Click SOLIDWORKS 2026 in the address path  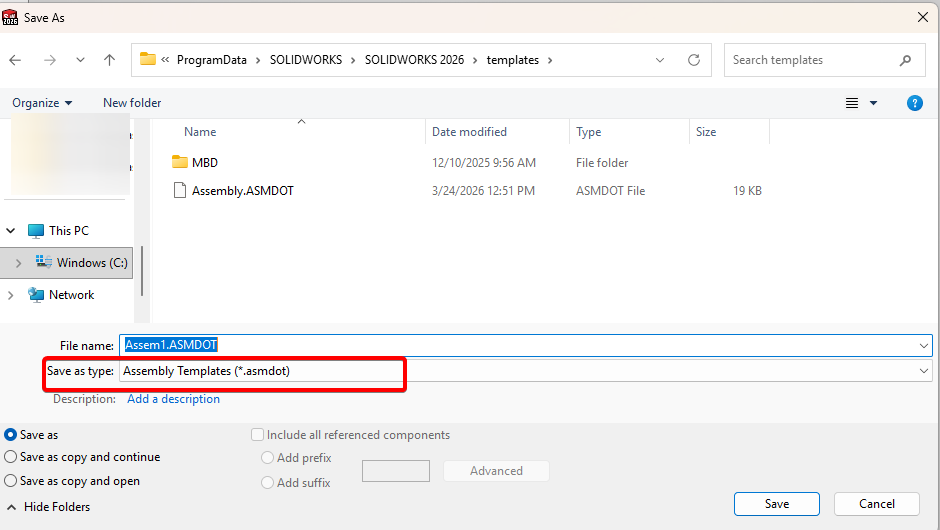click(x=414, y=60)
